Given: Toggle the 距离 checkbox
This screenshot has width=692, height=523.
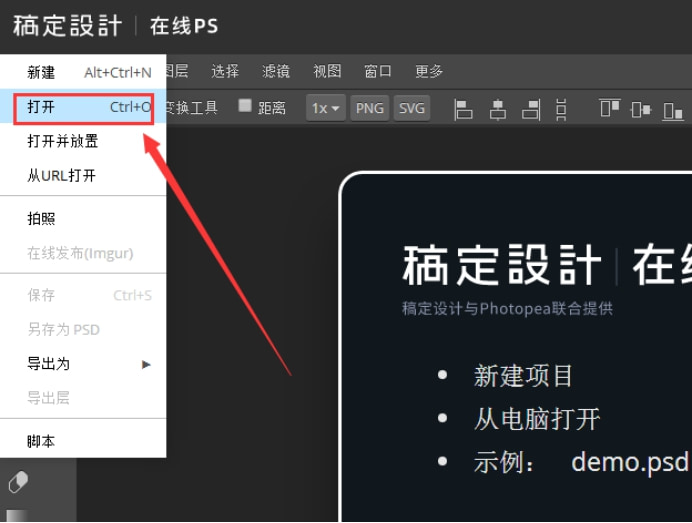Looking at the screenshot, I should click(x=245, y=106).
